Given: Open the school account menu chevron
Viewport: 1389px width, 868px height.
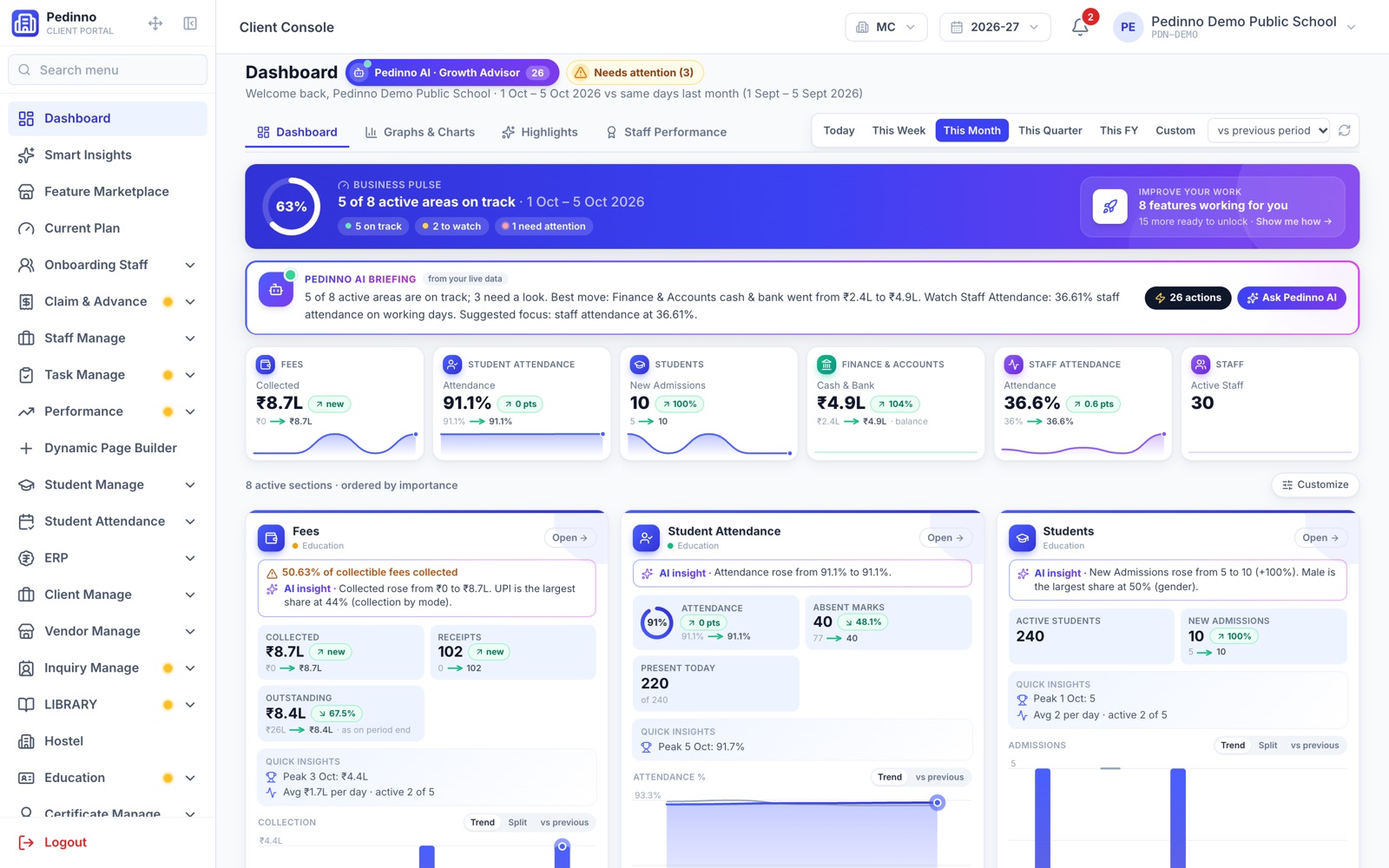Looking at the screenshot, I should (x=1351, y=27).
